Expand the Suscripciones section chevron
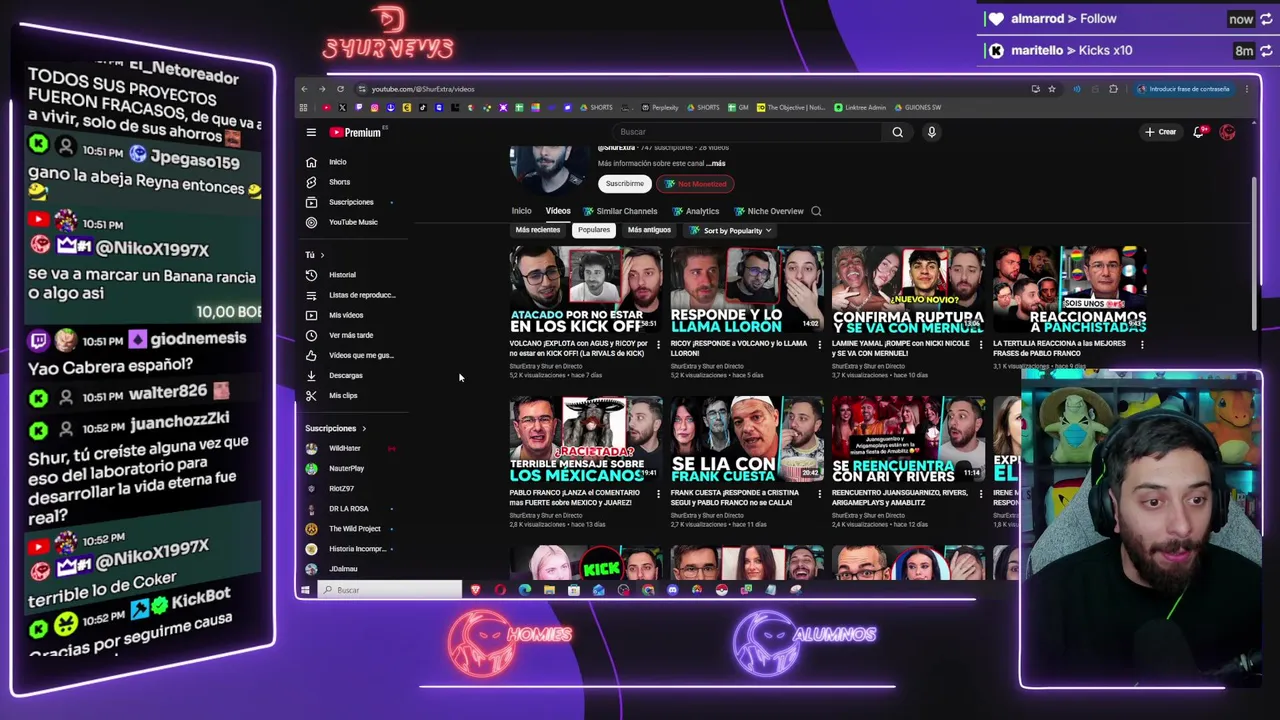1280x720 pixels. [363, 429]
